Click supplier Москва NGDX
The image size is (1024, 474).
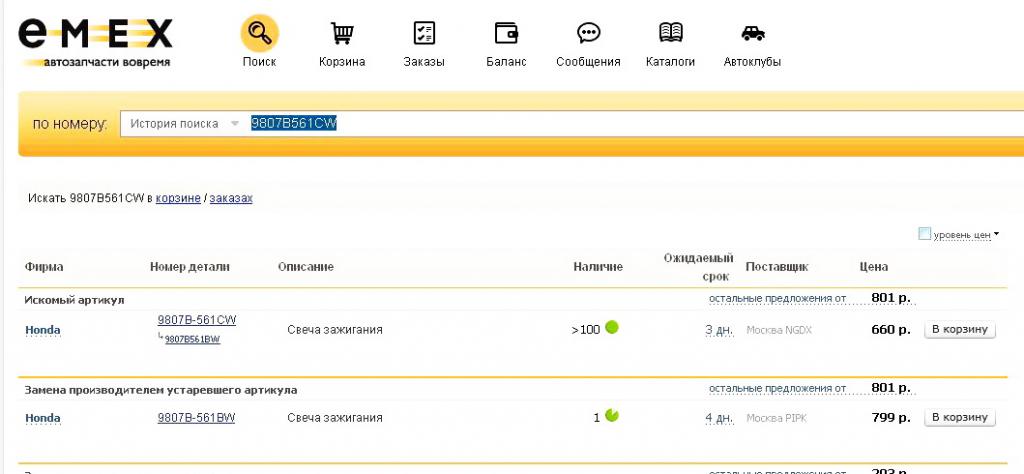point(778,330)
